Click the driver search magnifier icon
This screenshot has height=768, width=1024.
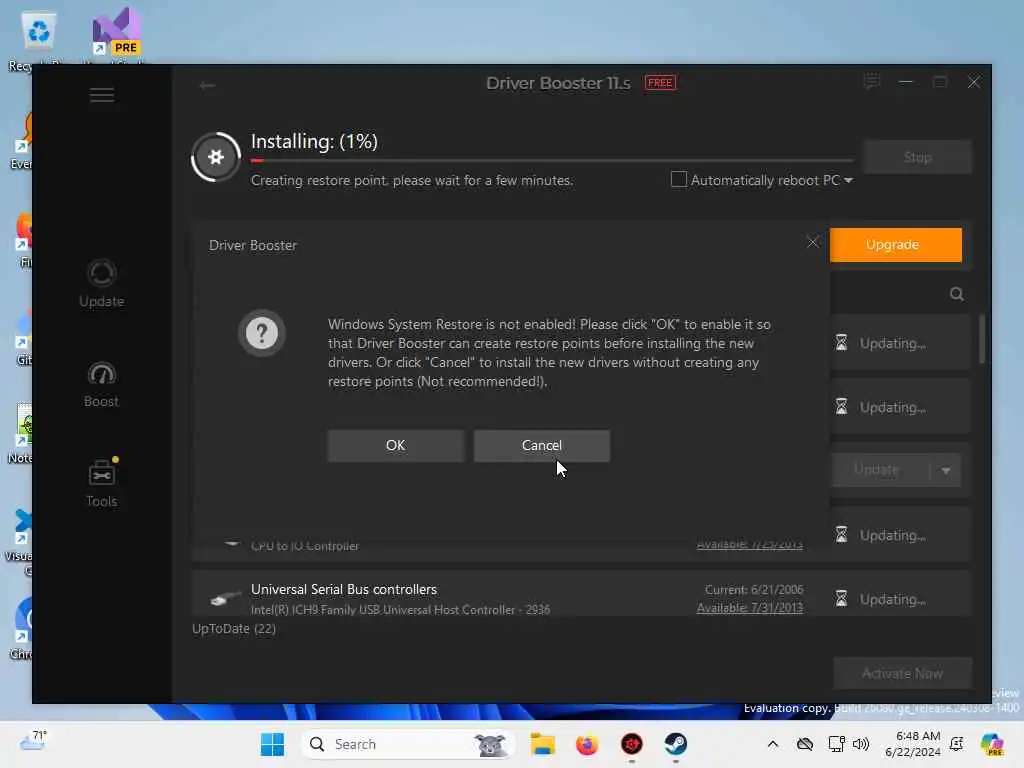[957, 294]
